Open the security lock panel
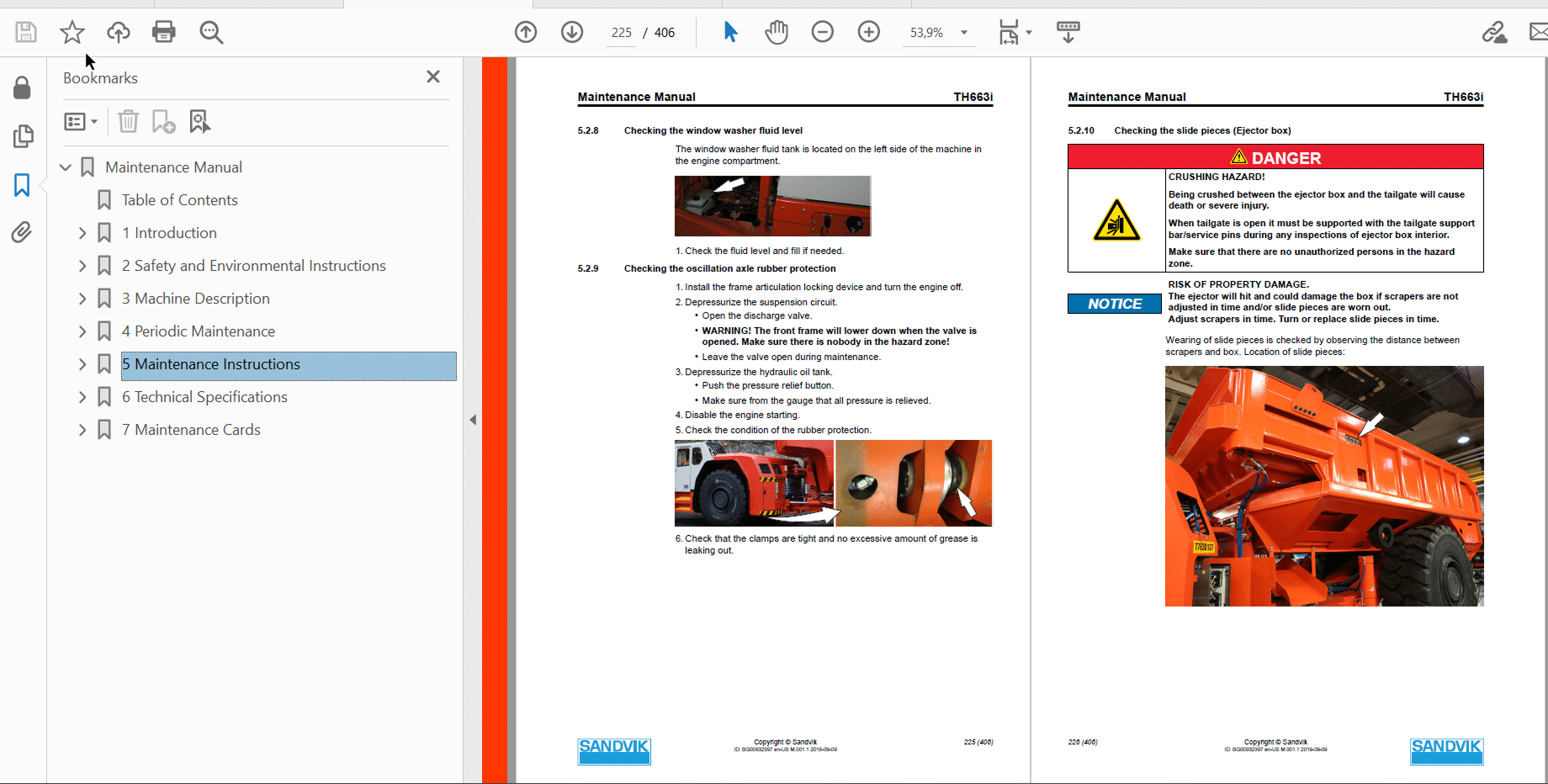The image size is (1548, 784). [x=23, y=88]
